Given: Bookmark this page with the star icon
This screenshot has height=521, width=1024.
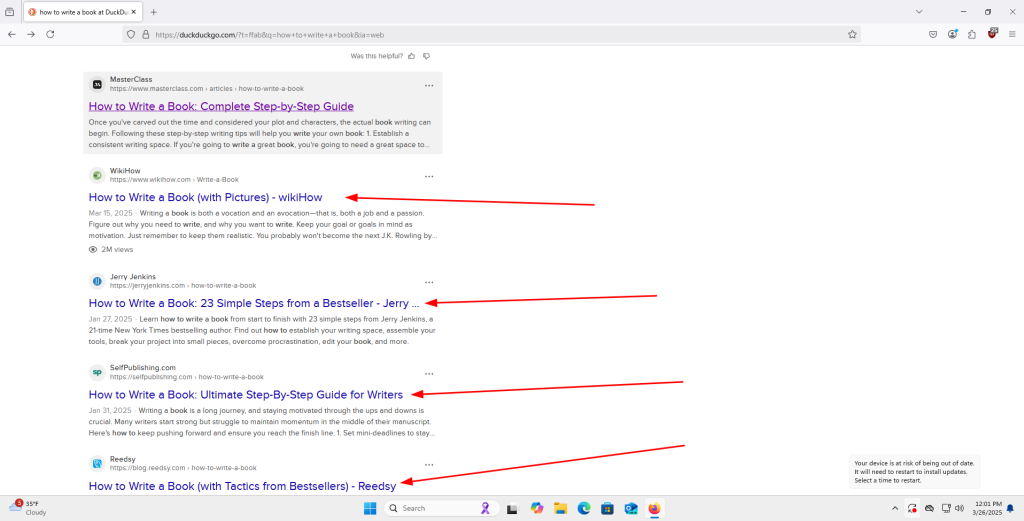Looking at the screenshot, I should (x=852, y=35).
